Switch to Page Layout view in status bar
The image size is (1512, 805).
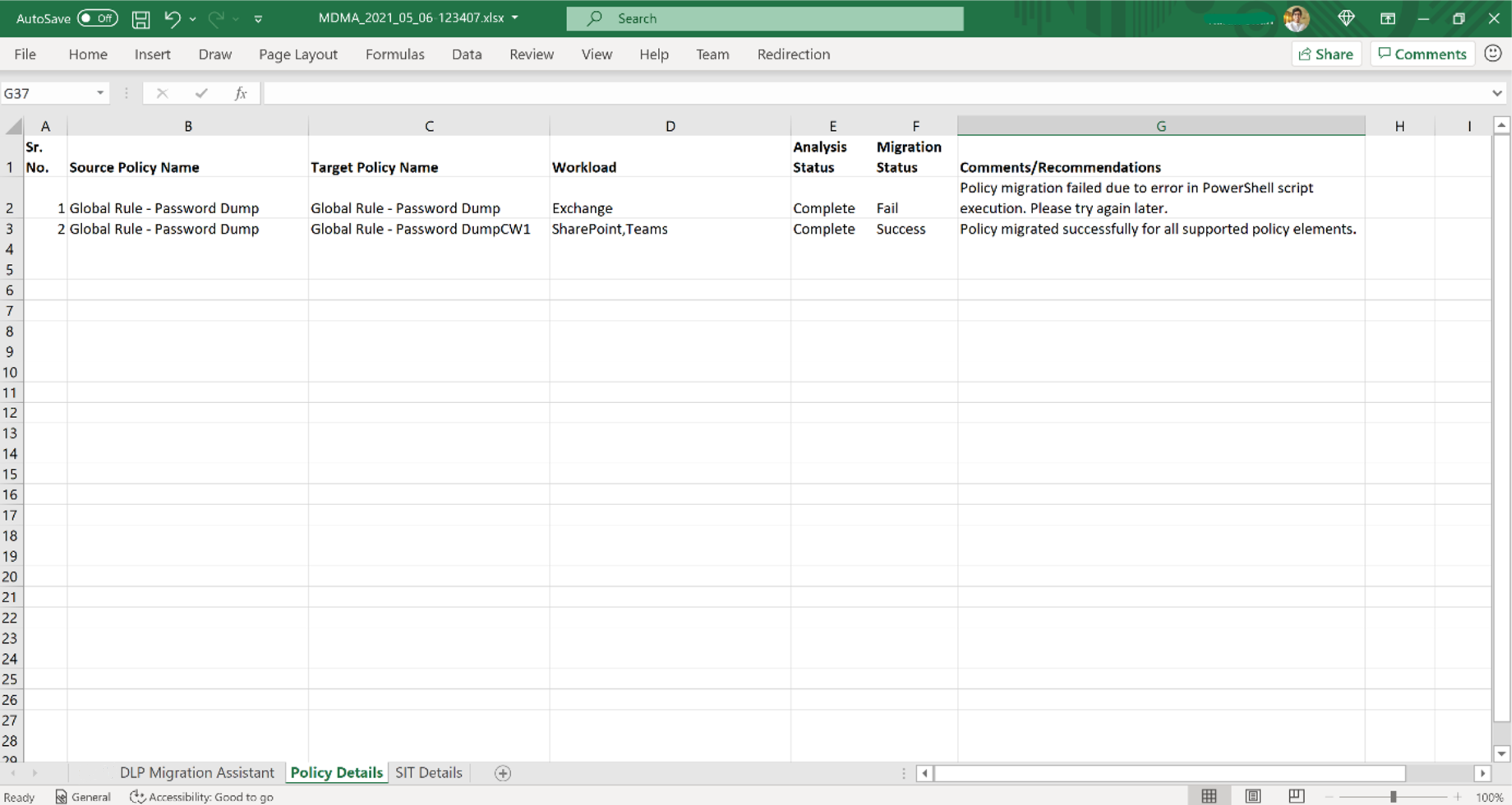1252,795
